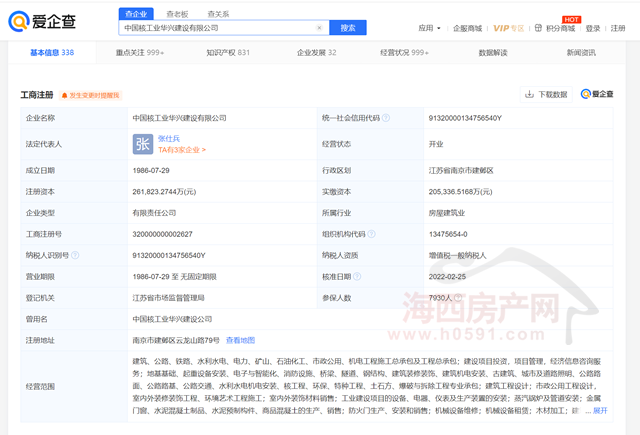640x435 pixels.
Task: Select paid-in capital 205,336.5168万(元)
Action: (x=460, y=191)
